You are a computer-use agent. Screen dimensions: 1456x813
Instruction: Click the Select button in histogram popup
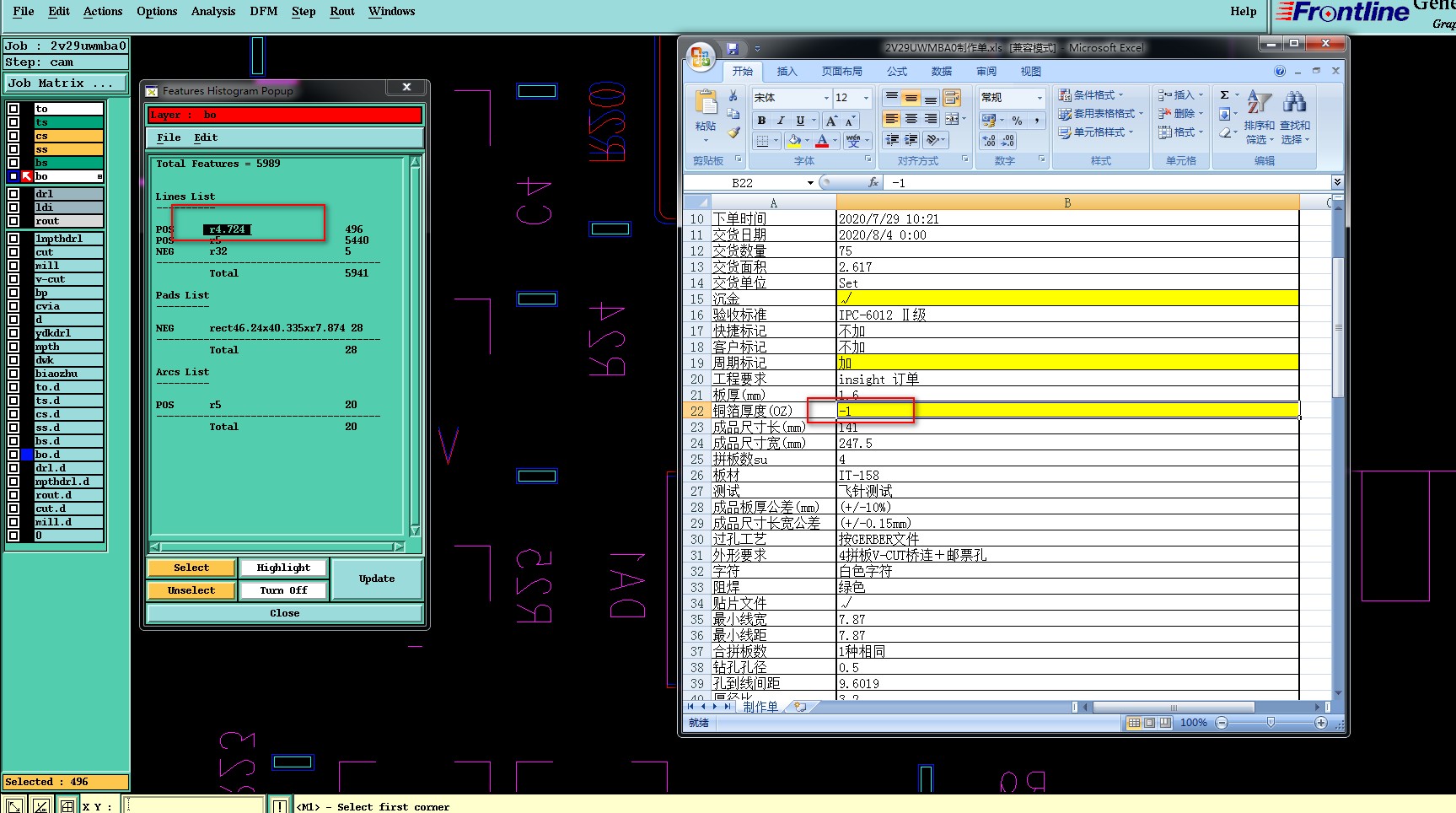(191, 568)
